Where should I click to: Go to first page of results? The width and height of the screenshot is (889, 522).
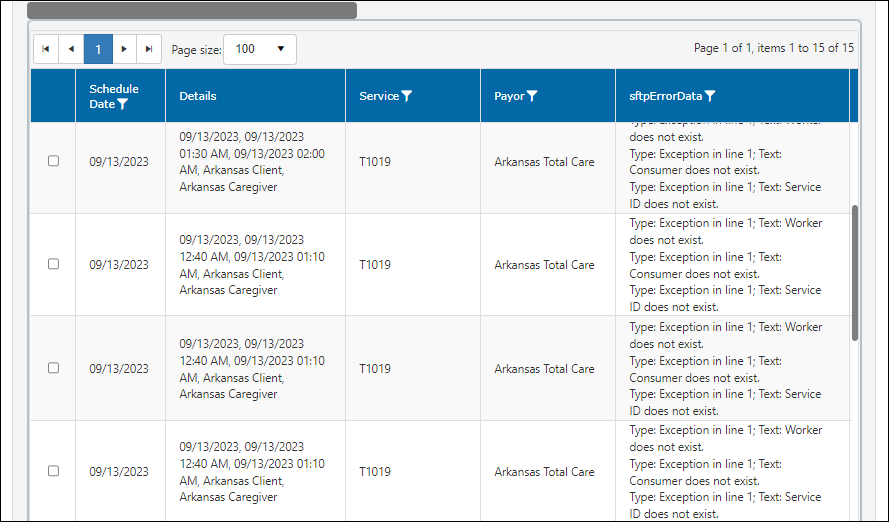coord(46,49)
